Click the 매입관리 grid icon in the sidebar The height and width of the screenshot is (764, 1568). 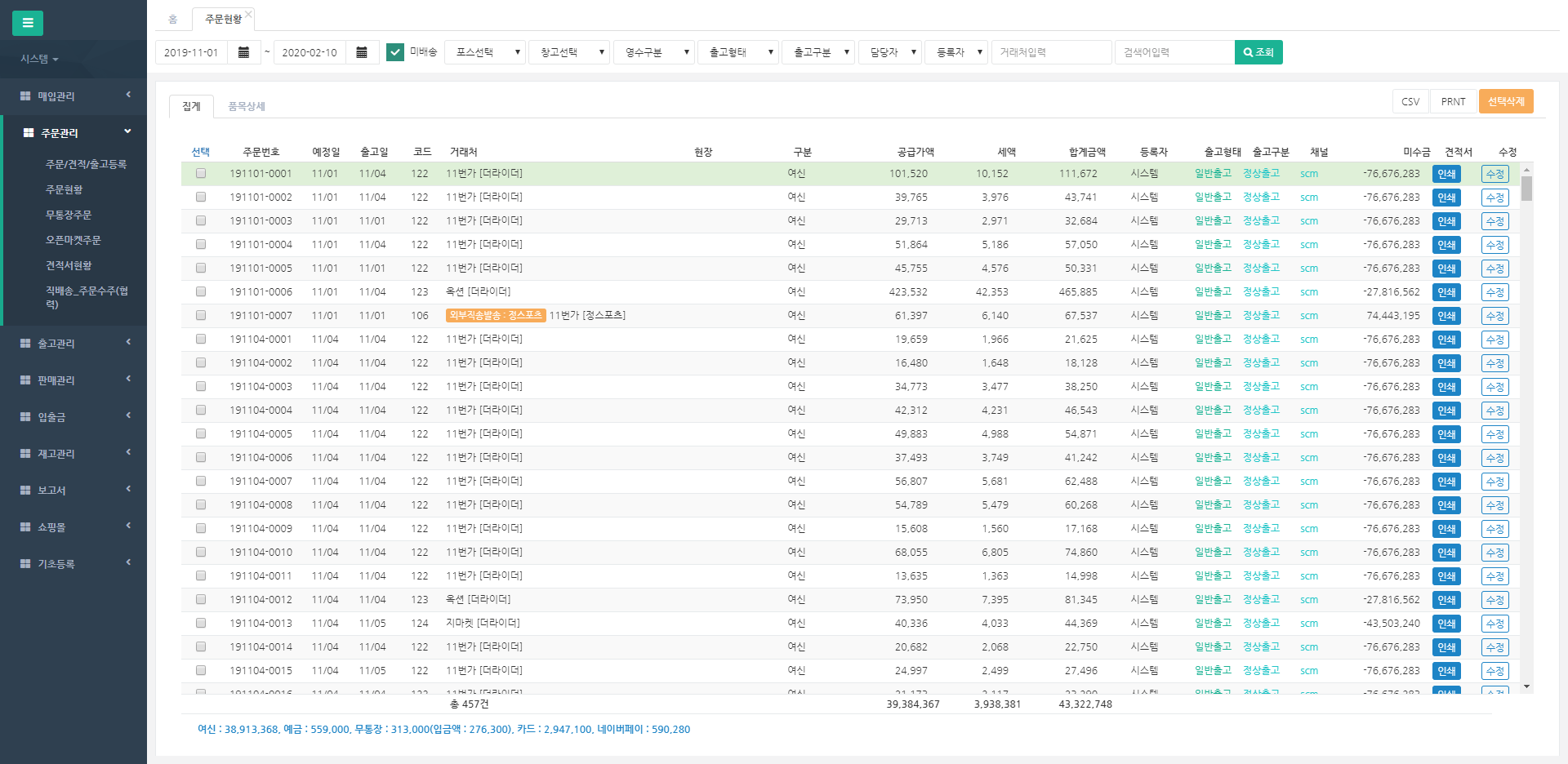click(x=25, y=96)
